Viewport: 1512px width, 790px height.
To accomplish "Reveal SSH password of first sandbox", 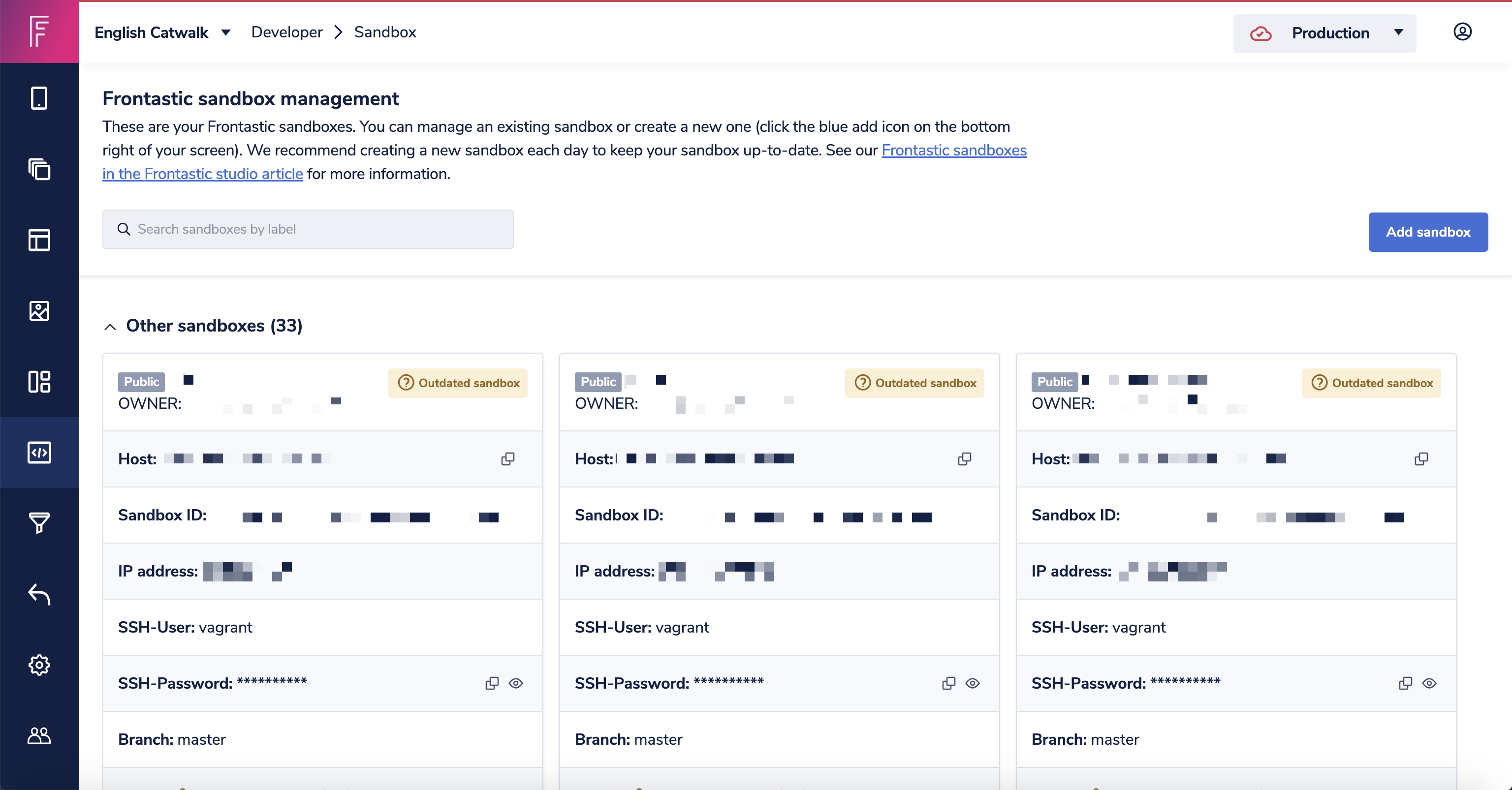I will (x=516, y=683).
